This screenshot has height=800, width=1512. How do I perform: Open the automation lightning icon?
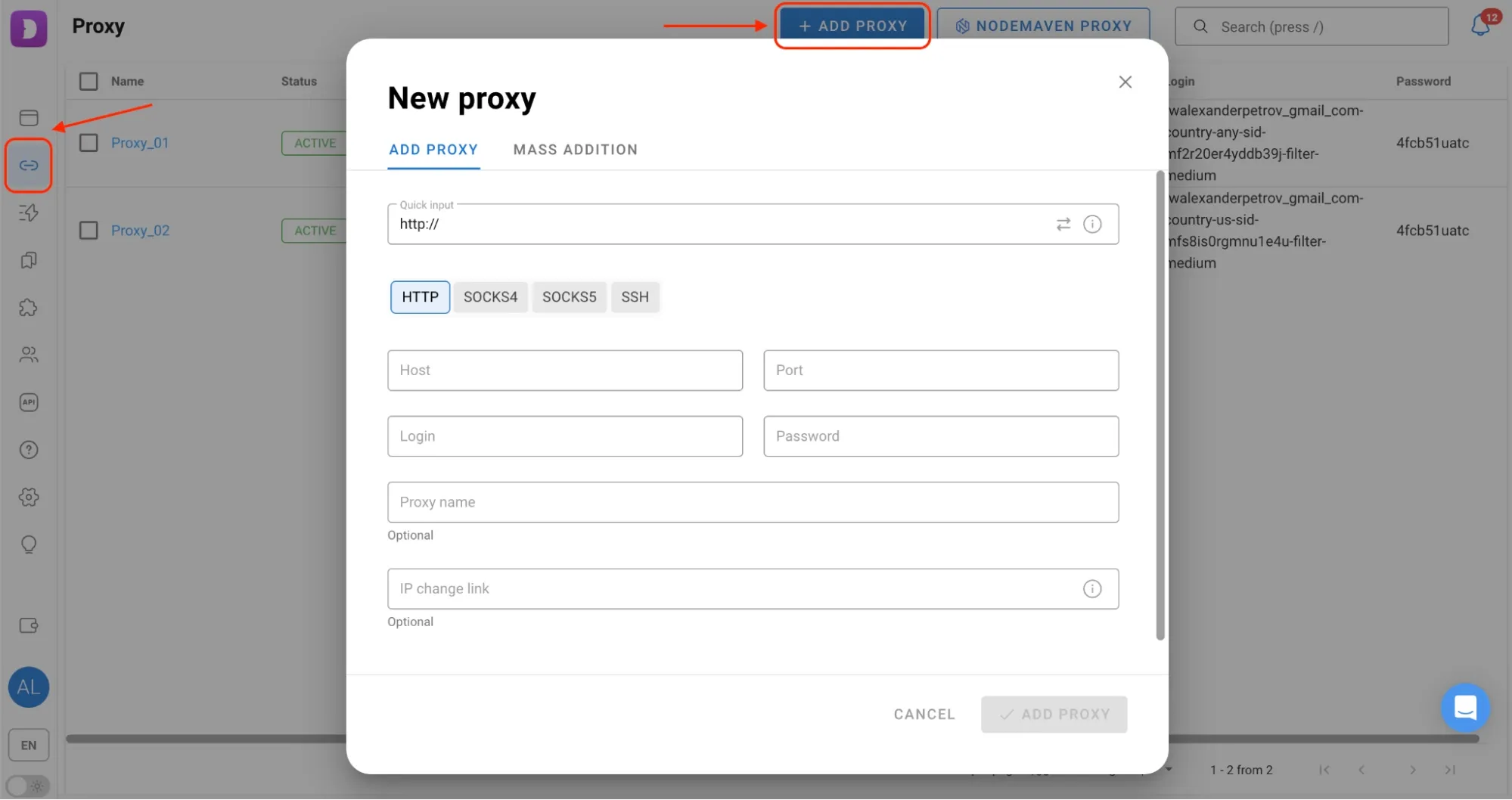coord(28,212)
